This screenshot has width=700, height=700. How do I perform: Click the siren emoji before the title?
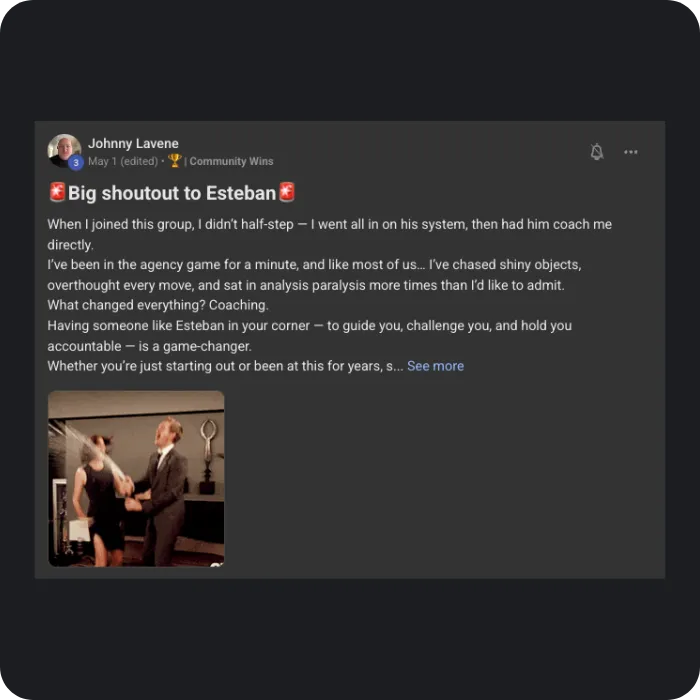coord(57,192)
